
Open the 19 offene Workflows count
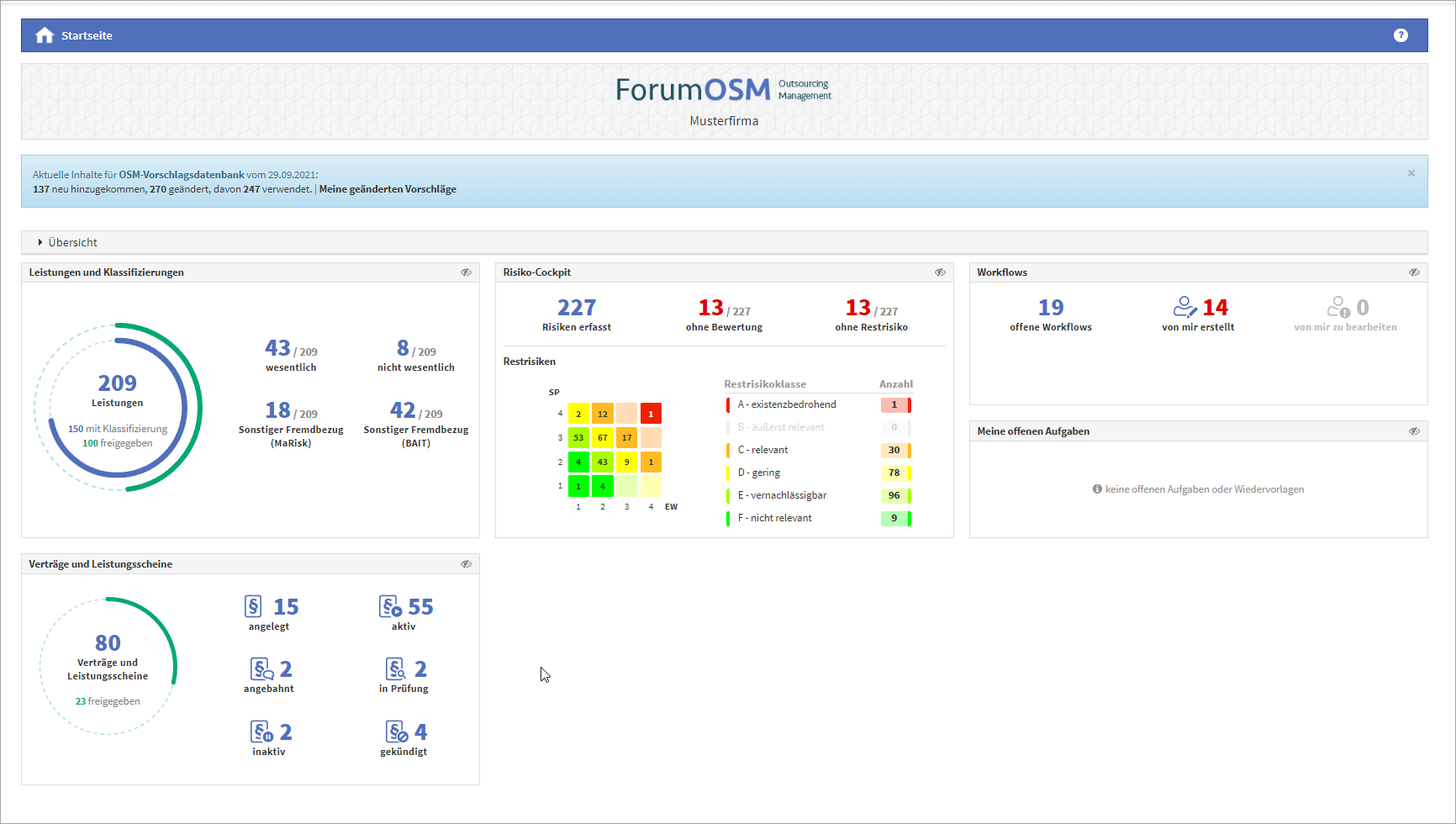tap(1050, 308)
